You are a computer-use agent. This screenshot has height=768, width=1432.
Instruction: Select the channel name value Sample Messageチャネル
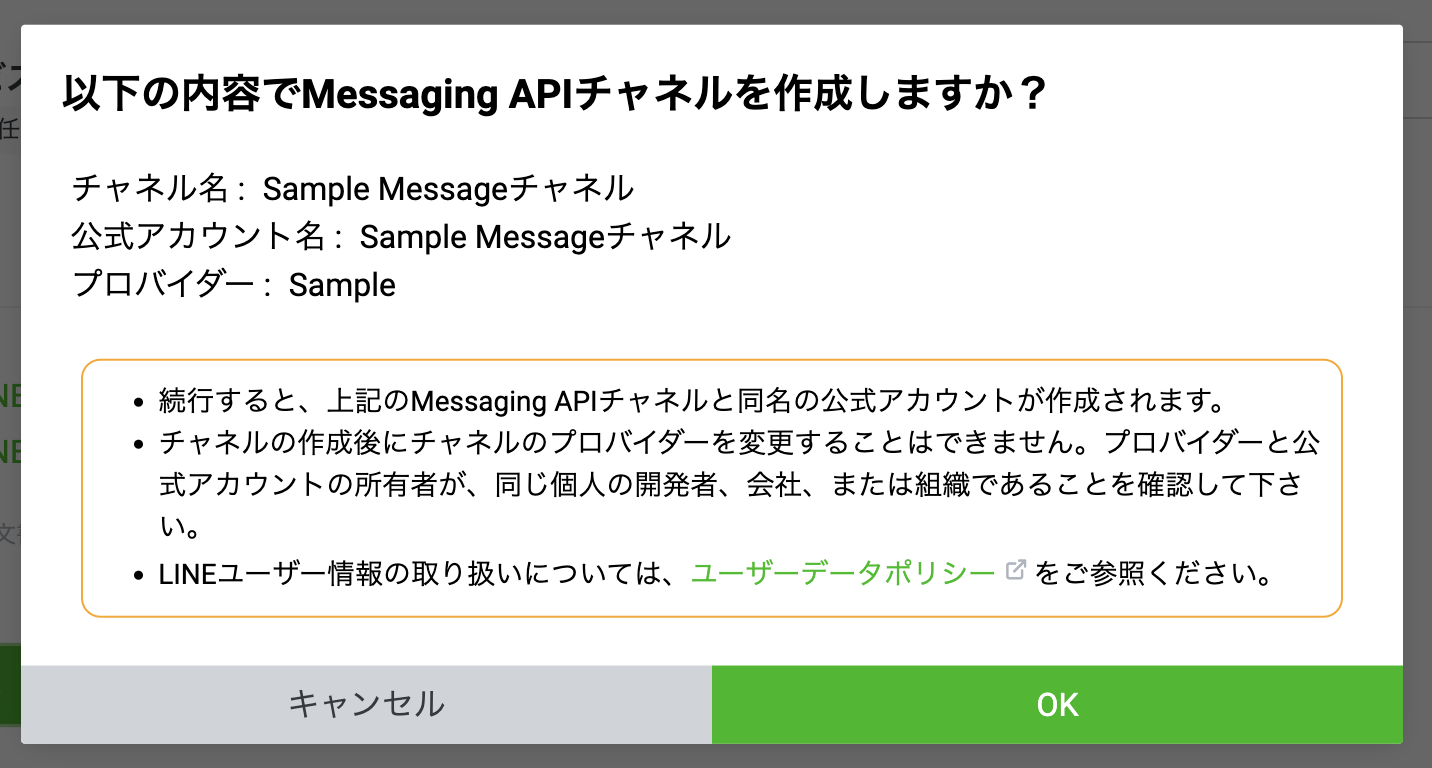tap(448, 188)
